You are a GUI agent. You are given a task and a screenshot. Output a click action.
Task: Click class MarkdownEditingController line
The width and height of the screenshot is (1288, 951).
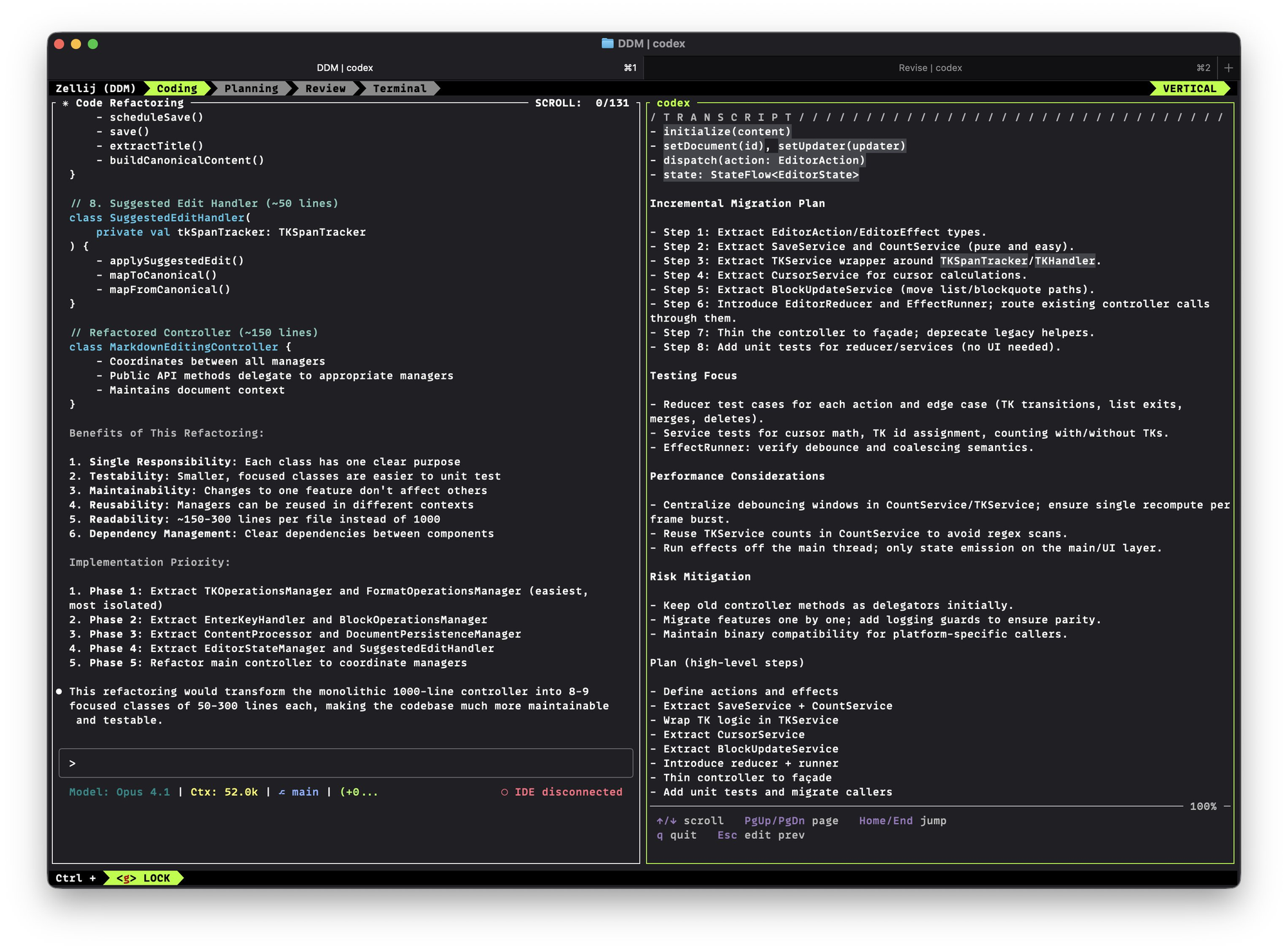point(180,347)
